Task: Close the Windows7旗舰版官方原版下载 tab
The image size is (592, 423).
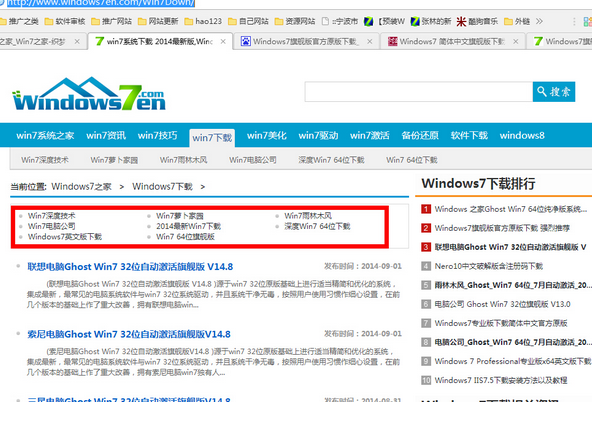Action: tap(370, 41)
